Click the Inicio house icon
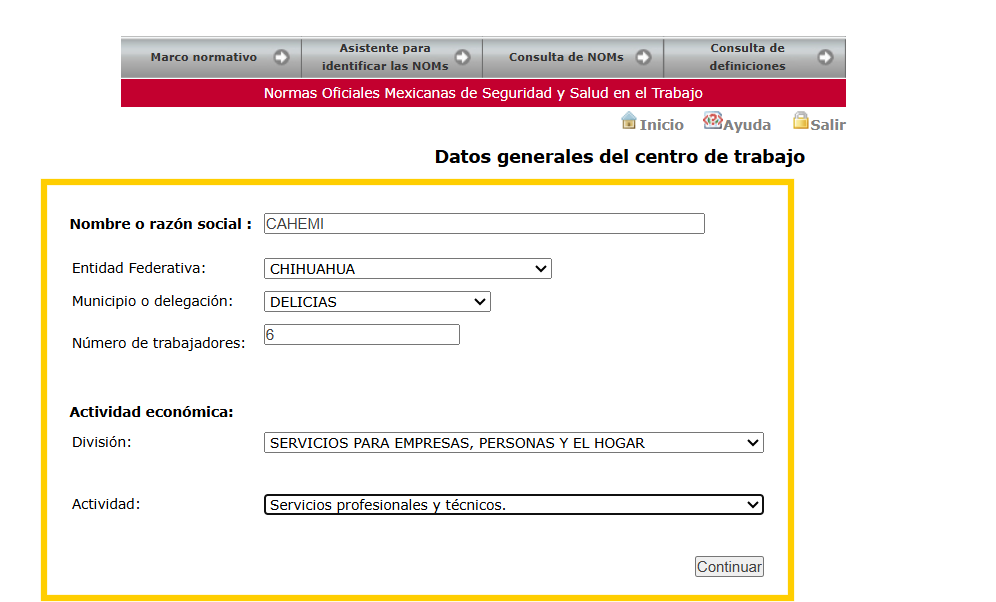996x602 pixels. pos(629,121)
